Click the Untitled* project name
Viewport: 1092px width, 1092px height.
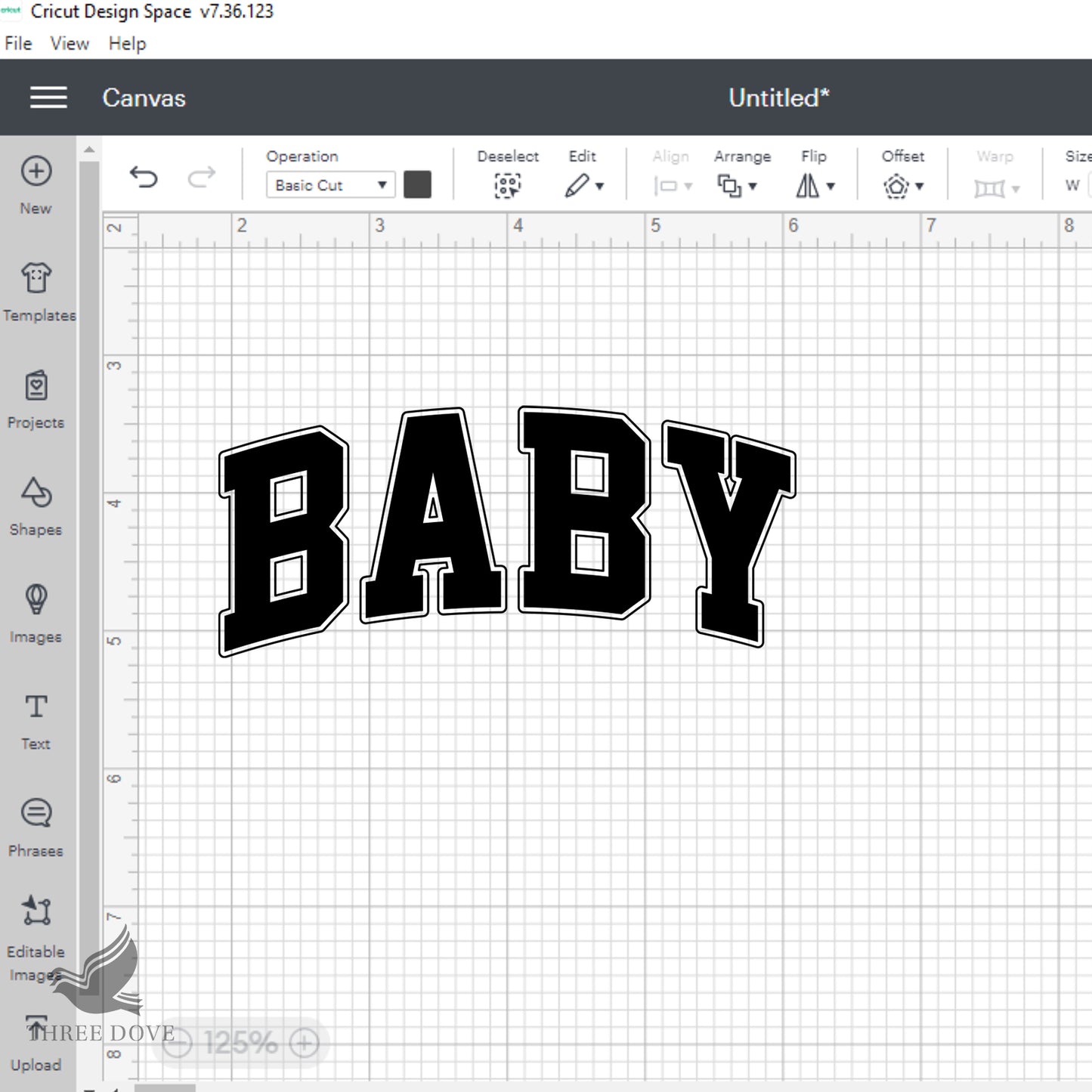pyautogui.click(x=779, y=97)
